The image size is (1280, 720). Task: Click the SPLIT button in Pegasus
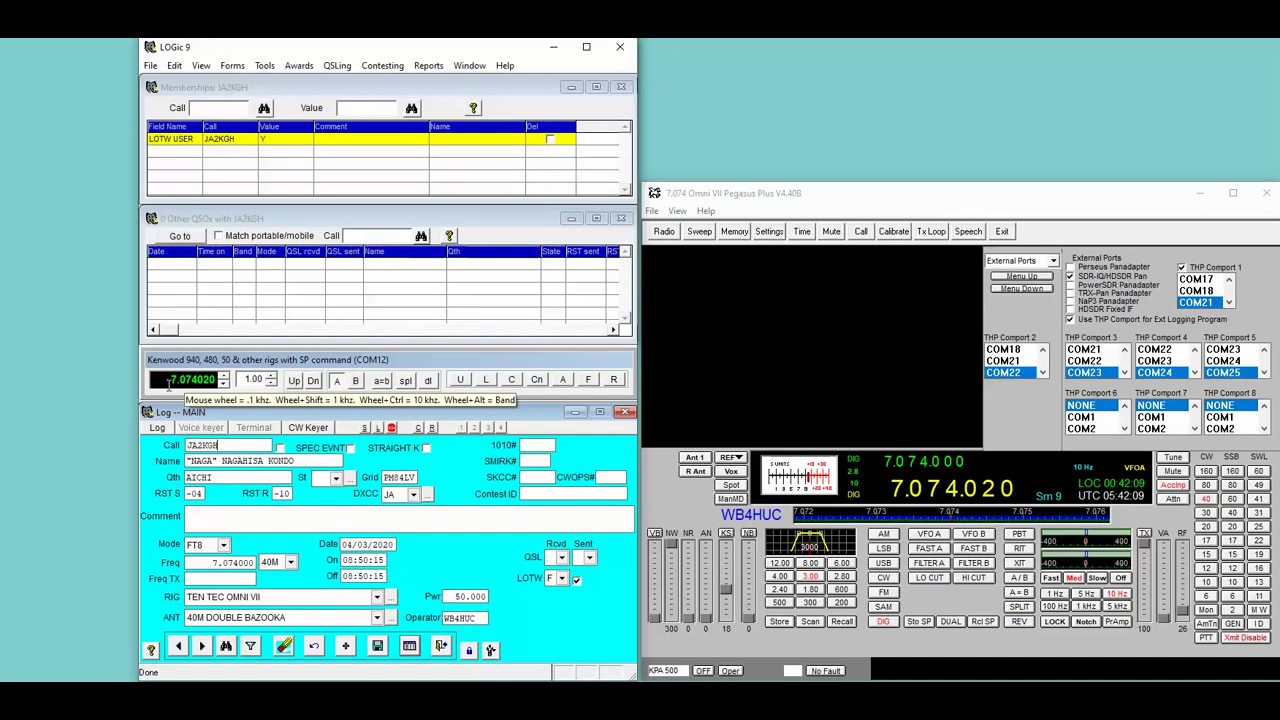click(1019, 607)
